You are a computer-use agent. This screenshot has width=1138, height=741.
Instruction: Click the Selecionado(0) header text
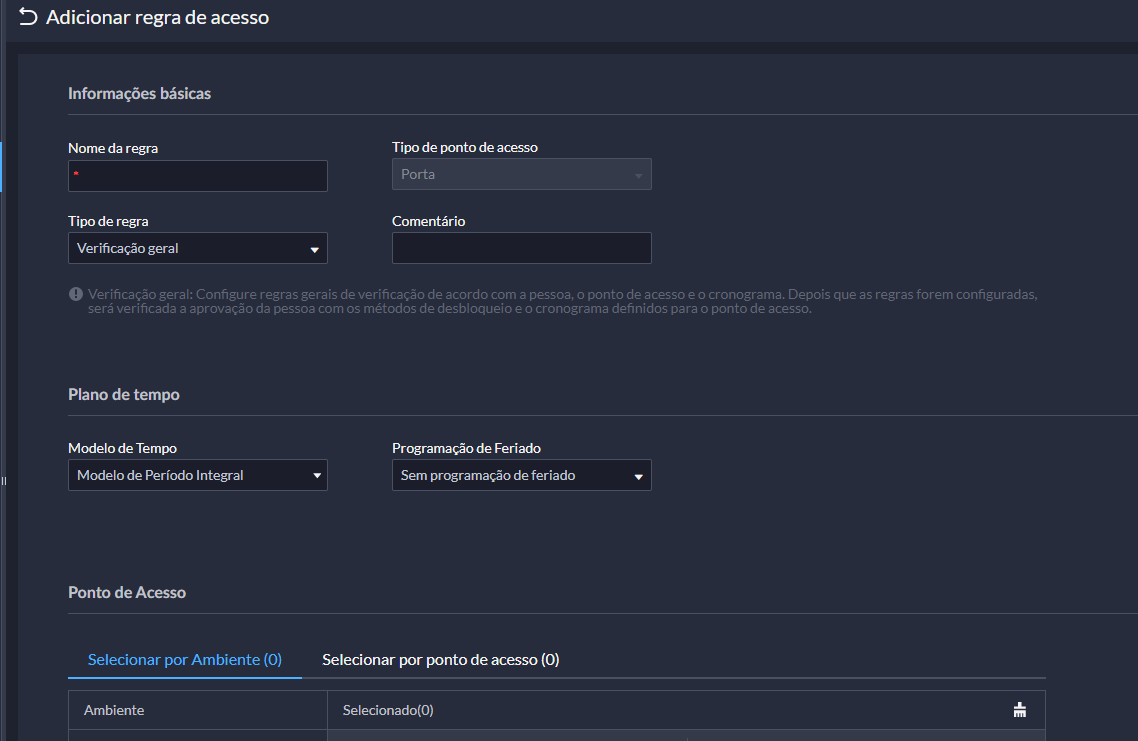(x=388, y=710)
